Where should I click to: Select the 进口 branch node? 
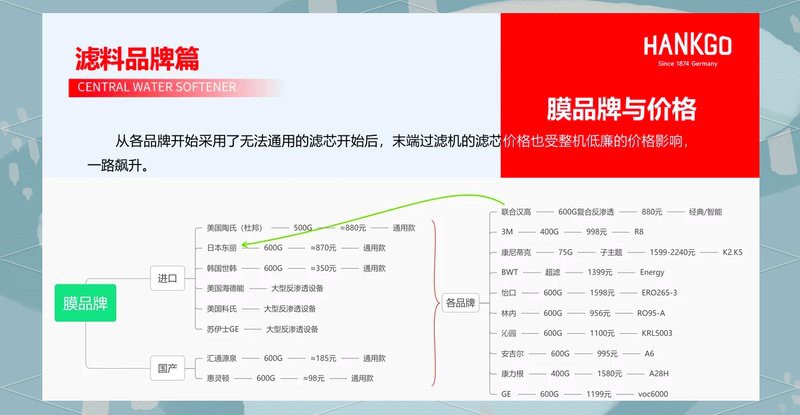167,278
